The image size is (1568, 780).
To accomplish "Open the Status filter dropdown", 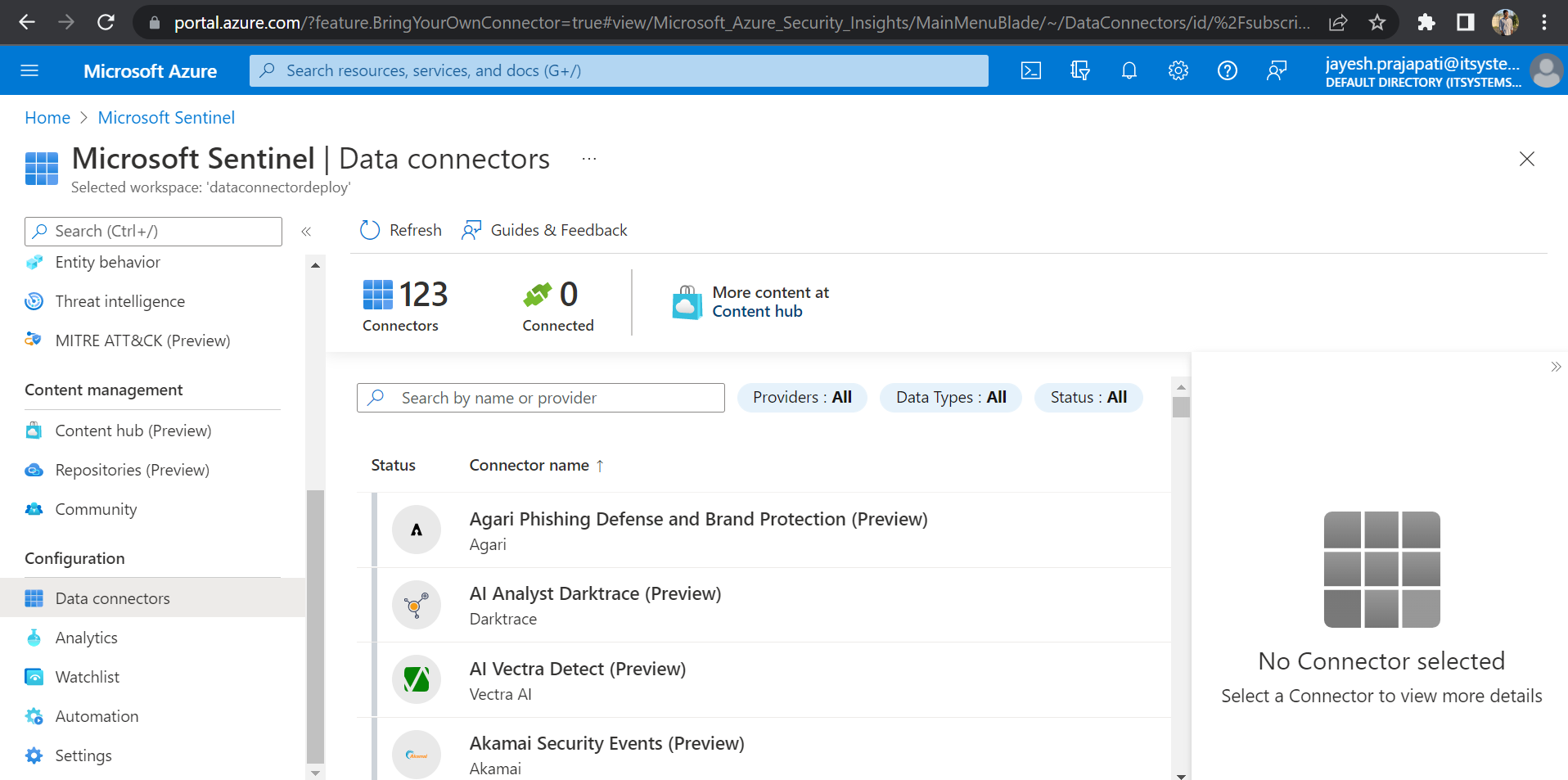I will [1088, 397].
